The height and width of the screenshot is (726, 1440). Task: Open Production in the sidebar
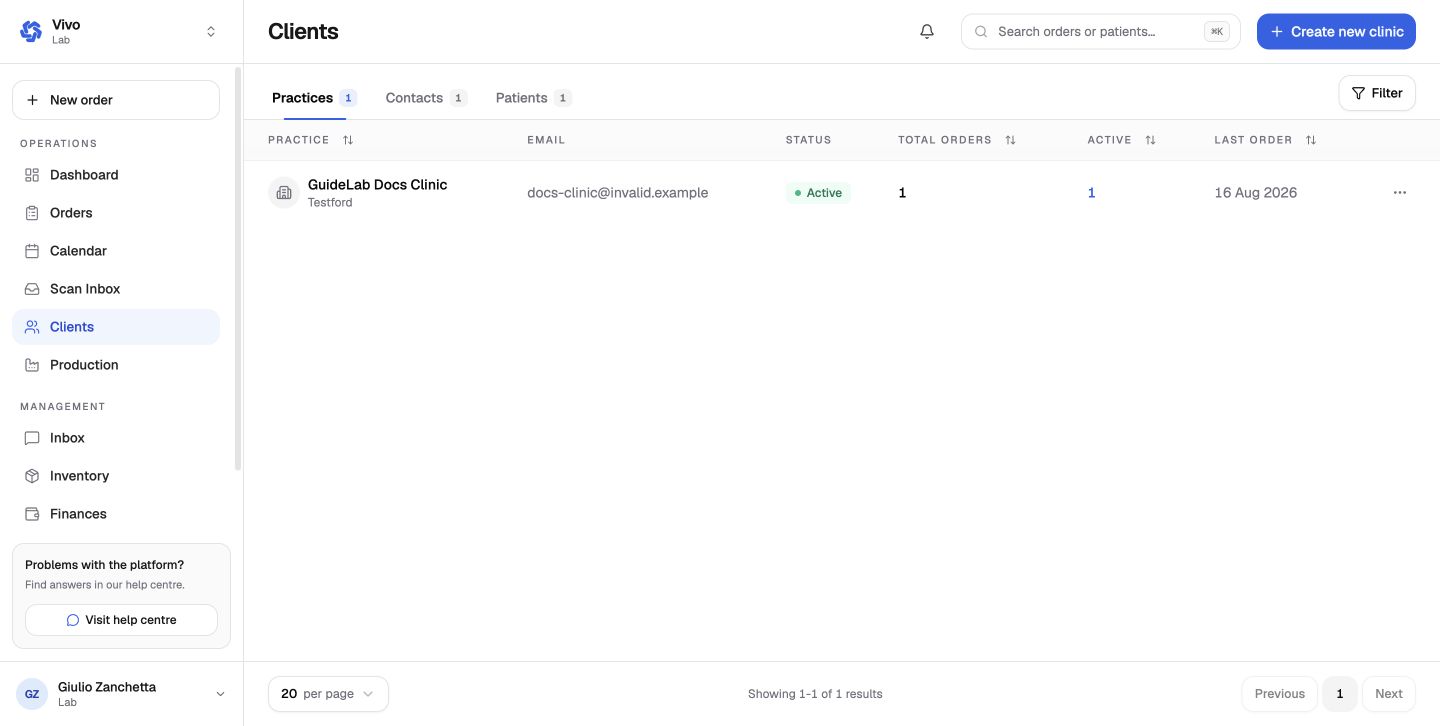coord(116,365)
